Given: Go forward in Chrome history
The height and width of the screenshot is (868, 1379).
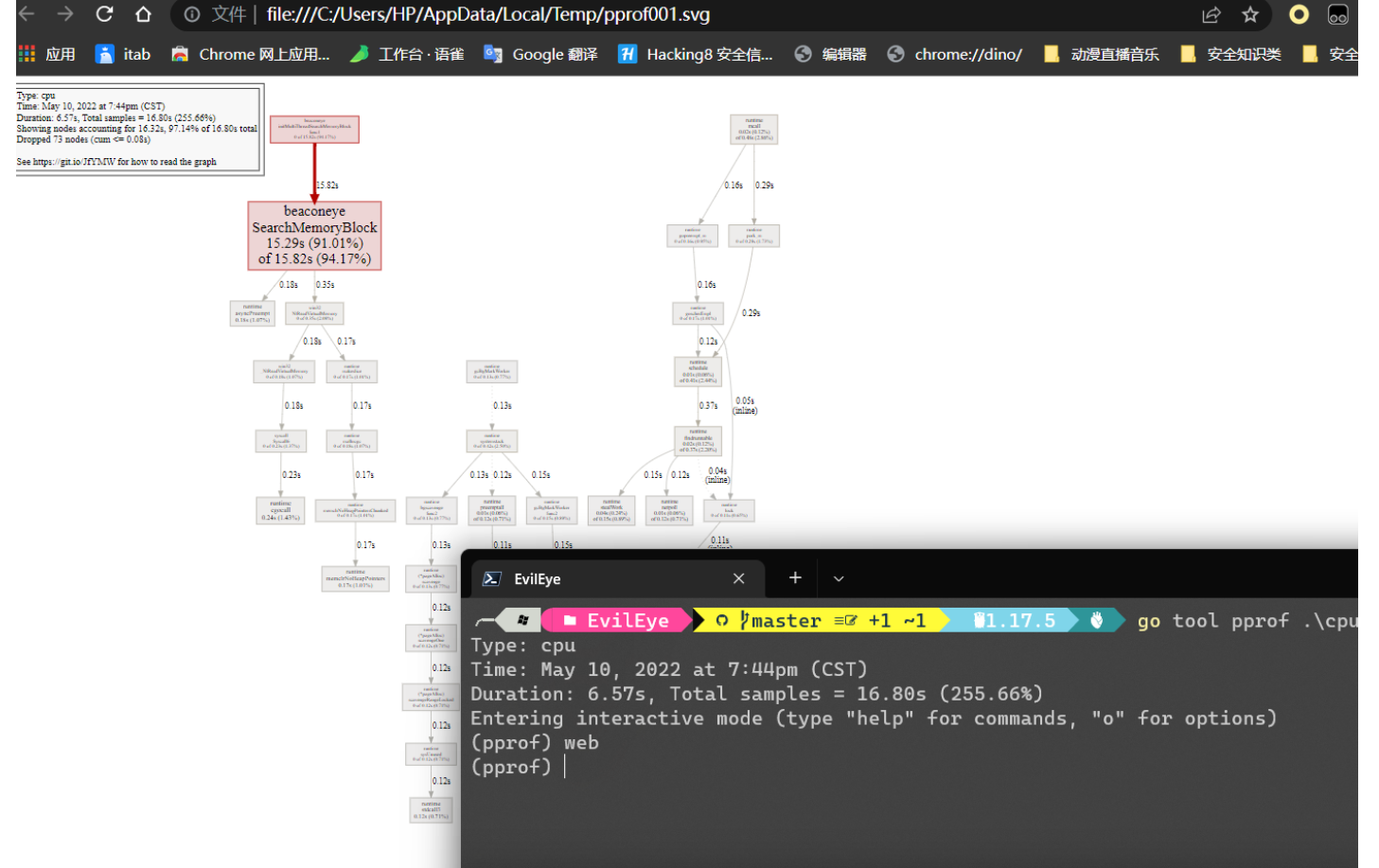Looking at the screenshot, I should coord(64,14).
